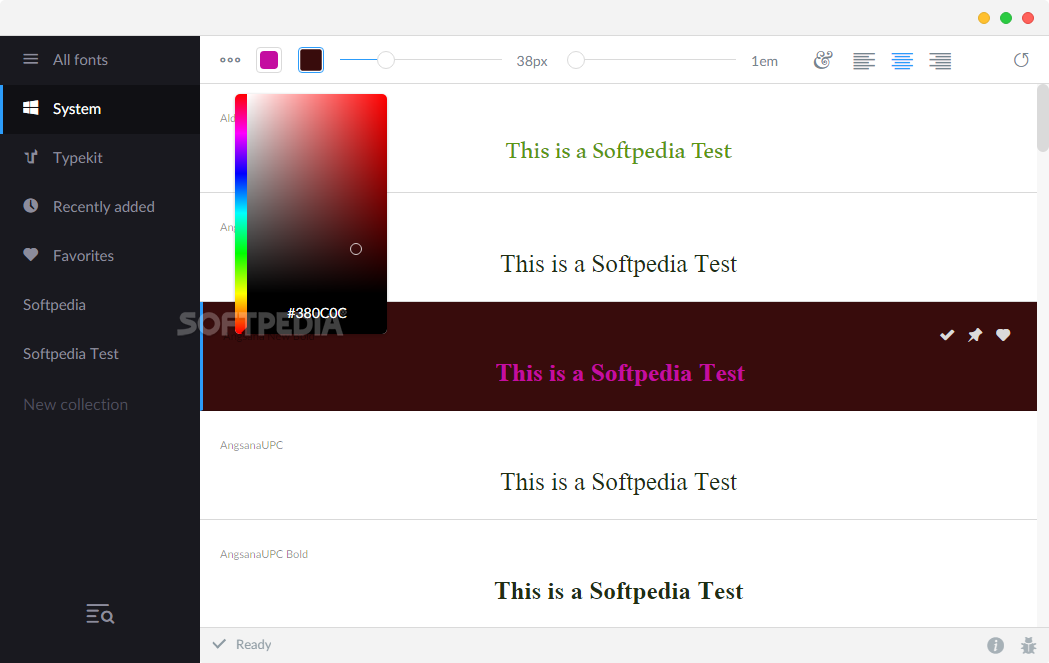
Task: Toggle the ligatures ampersand icon
Action: tap(823, 60)
